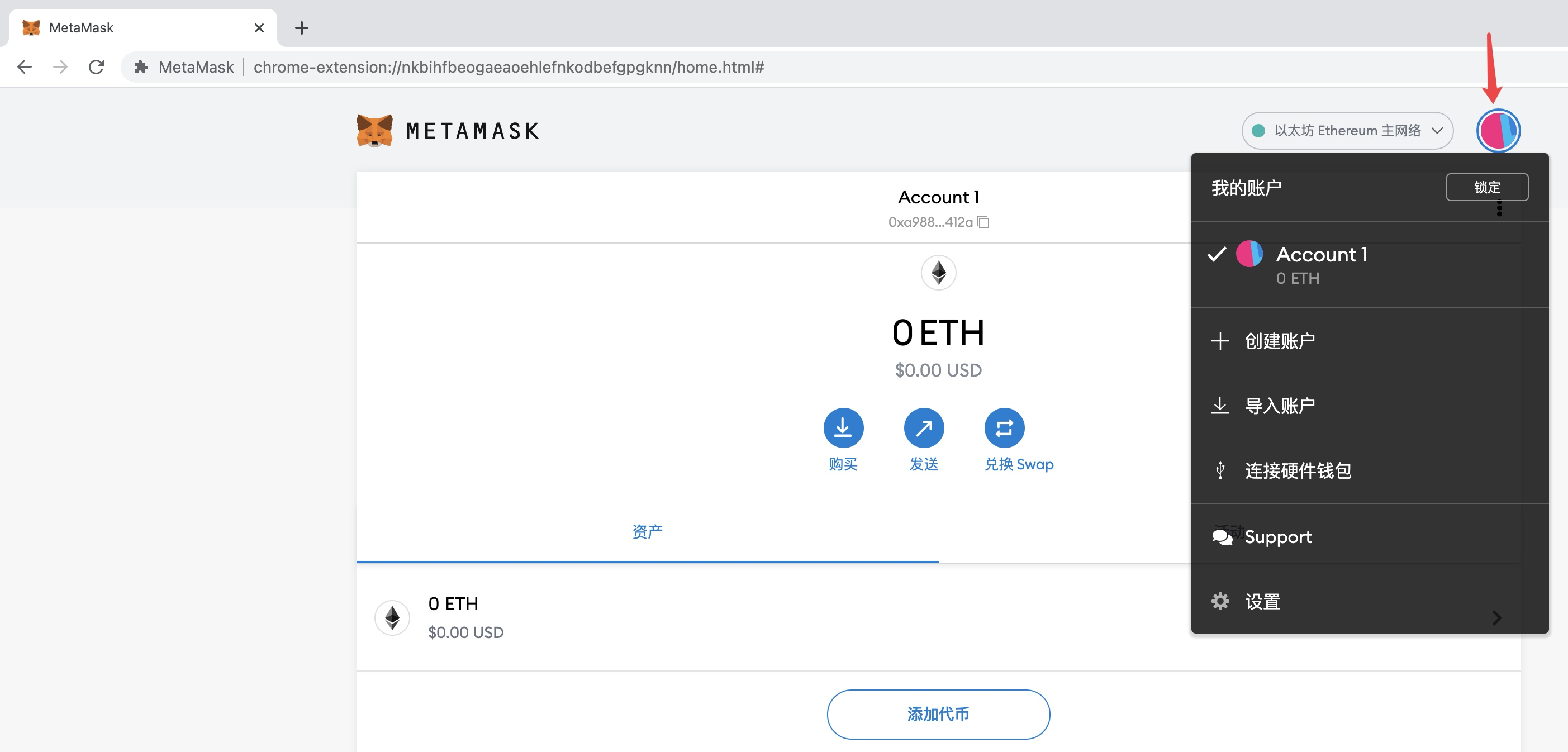Click the colorful account avatar

pyautogui.click(x=1498, y=130)
